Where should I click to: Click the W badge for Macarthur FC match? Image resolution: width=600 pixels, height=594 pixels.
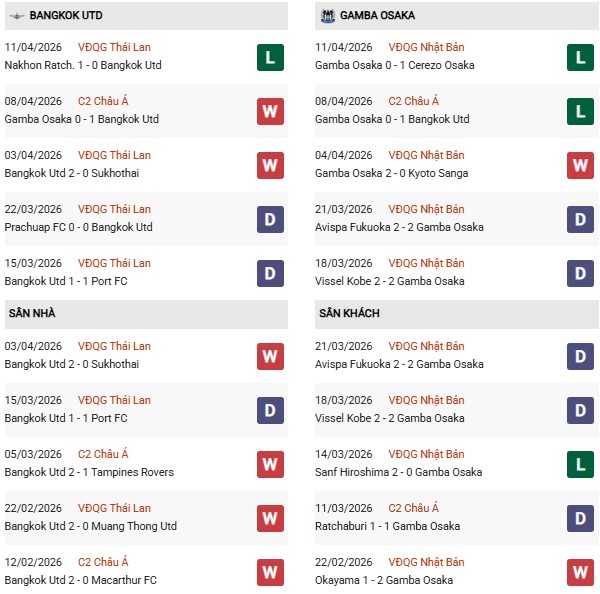click(x=269, y=572)
